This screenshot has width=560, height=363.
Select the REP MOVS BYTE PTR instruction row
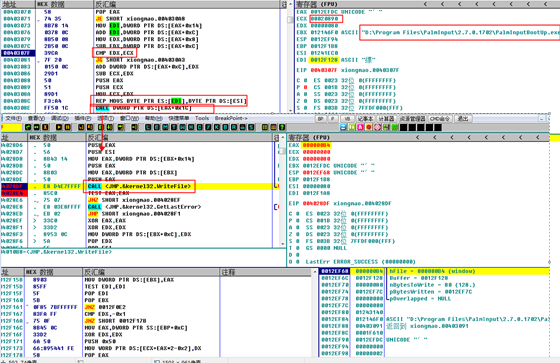tap(171, 101)
